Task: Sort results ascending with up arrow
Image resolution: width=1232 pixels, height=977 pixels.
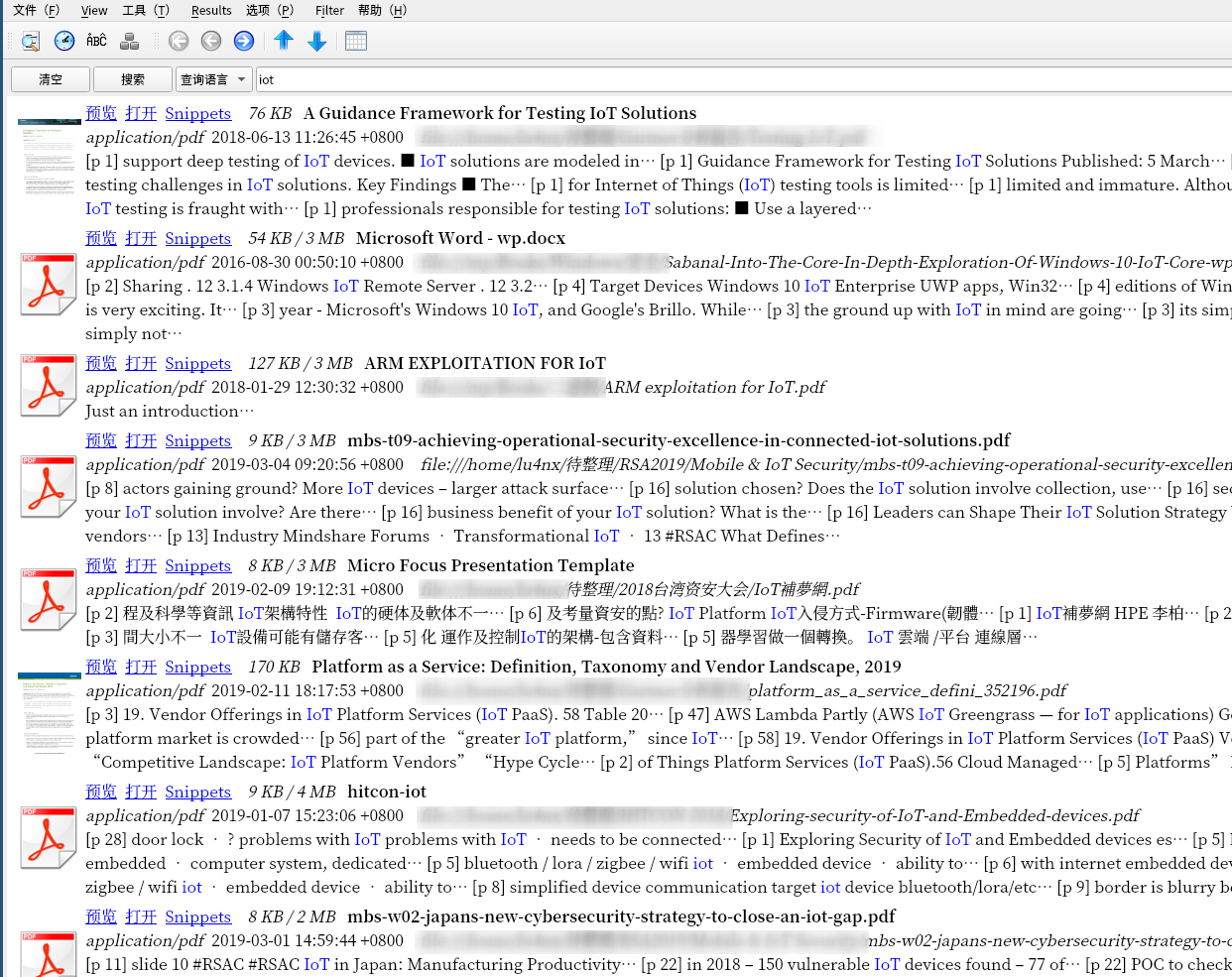Action: pos(284,41)
